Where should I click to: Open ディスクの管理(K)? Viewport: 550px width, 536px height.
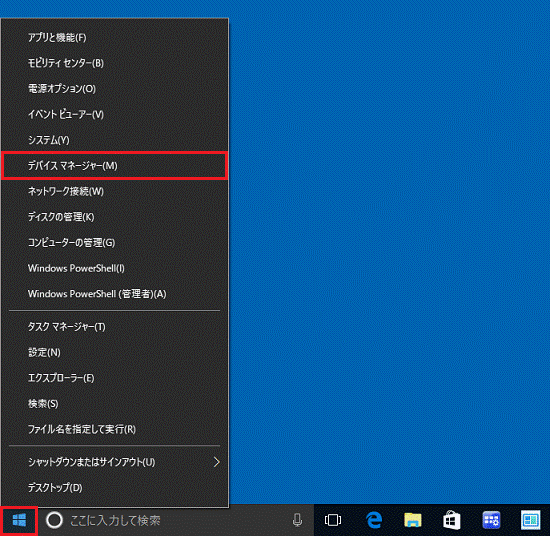click(115, 217)
